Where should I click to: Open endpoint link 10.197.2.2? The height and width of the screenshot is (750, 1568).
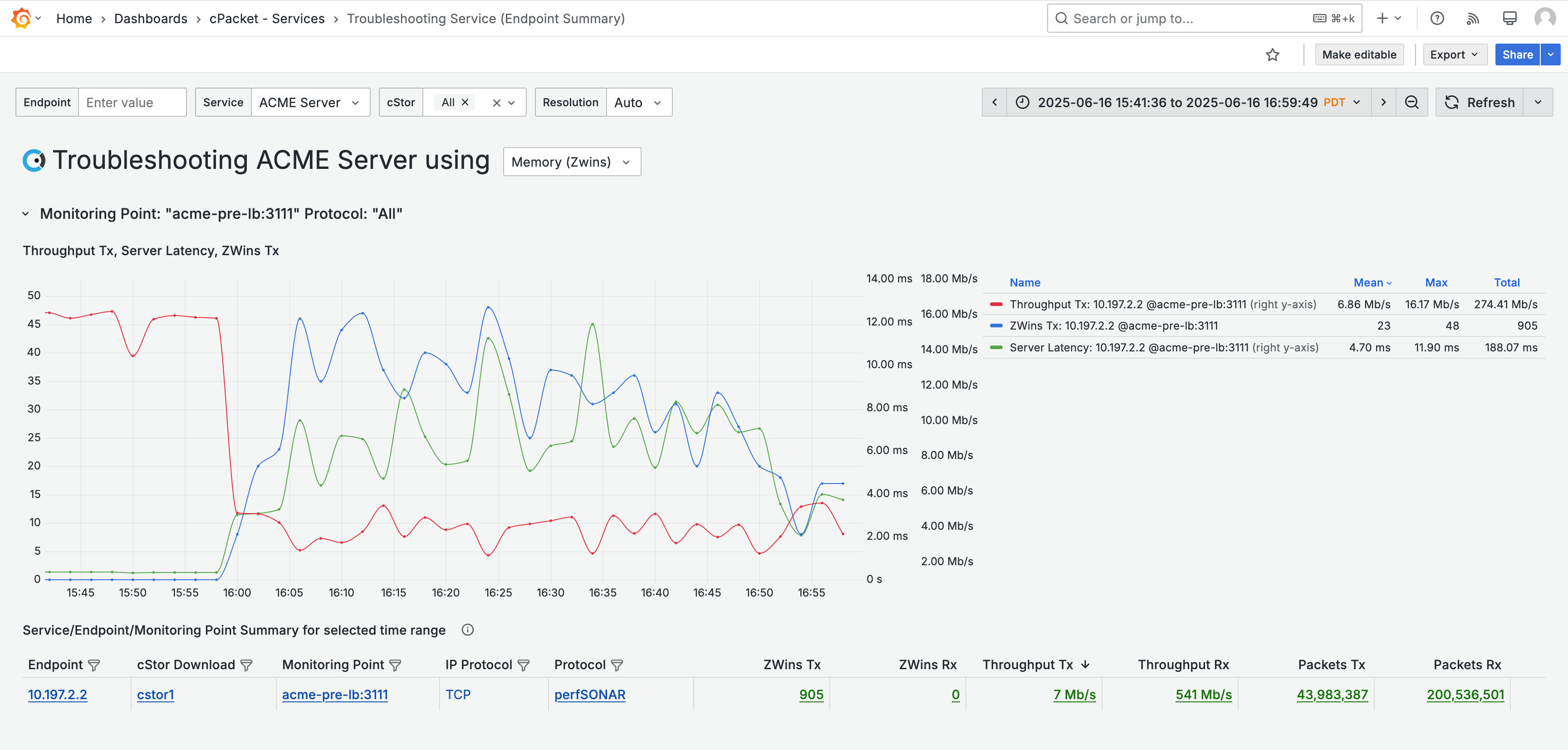[x=57, y=695]
